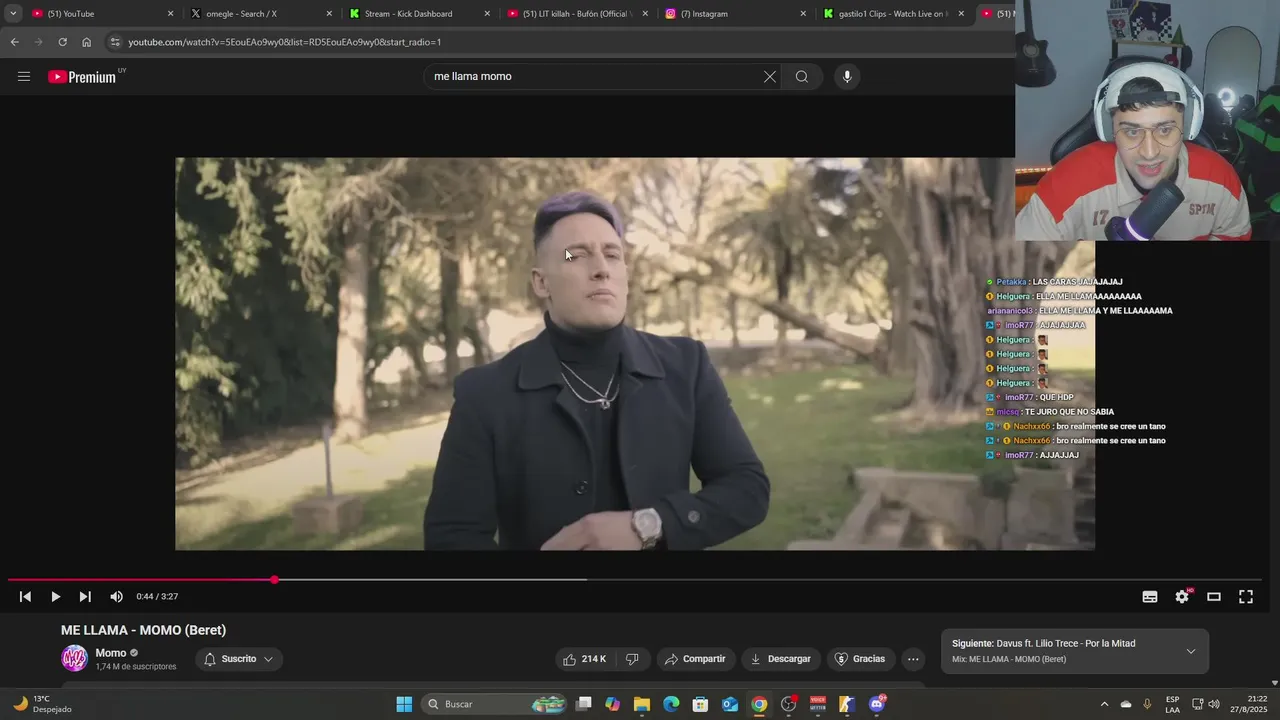View site information icon in address bar
1280x720 pixels.
[115, 42]
